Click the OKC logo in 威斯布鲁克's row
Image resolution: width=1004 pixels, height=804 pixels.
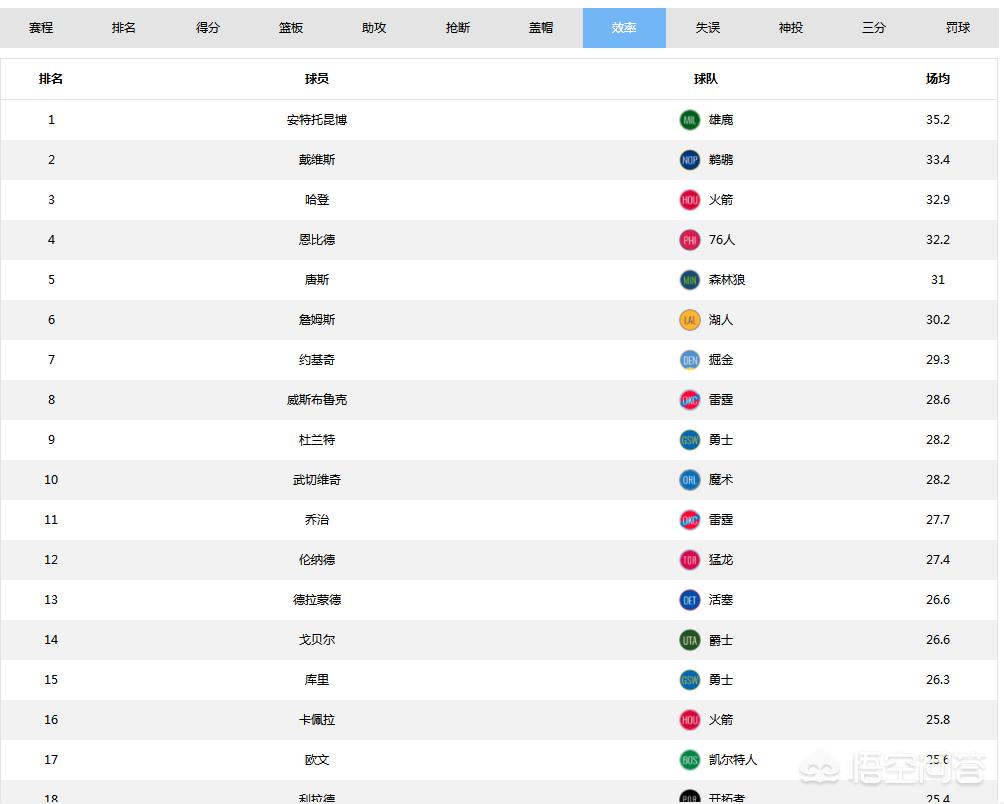pyautogui.click(x=690, y=399)
